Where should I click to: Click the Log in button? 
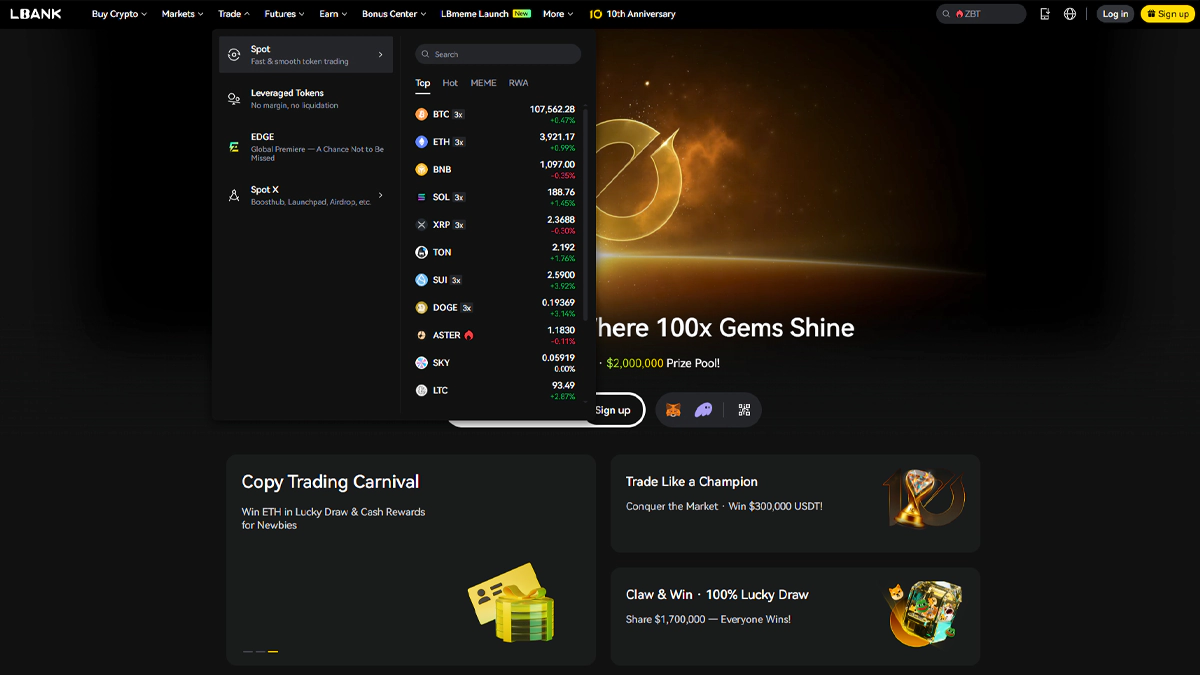[x=1115, y=14]
